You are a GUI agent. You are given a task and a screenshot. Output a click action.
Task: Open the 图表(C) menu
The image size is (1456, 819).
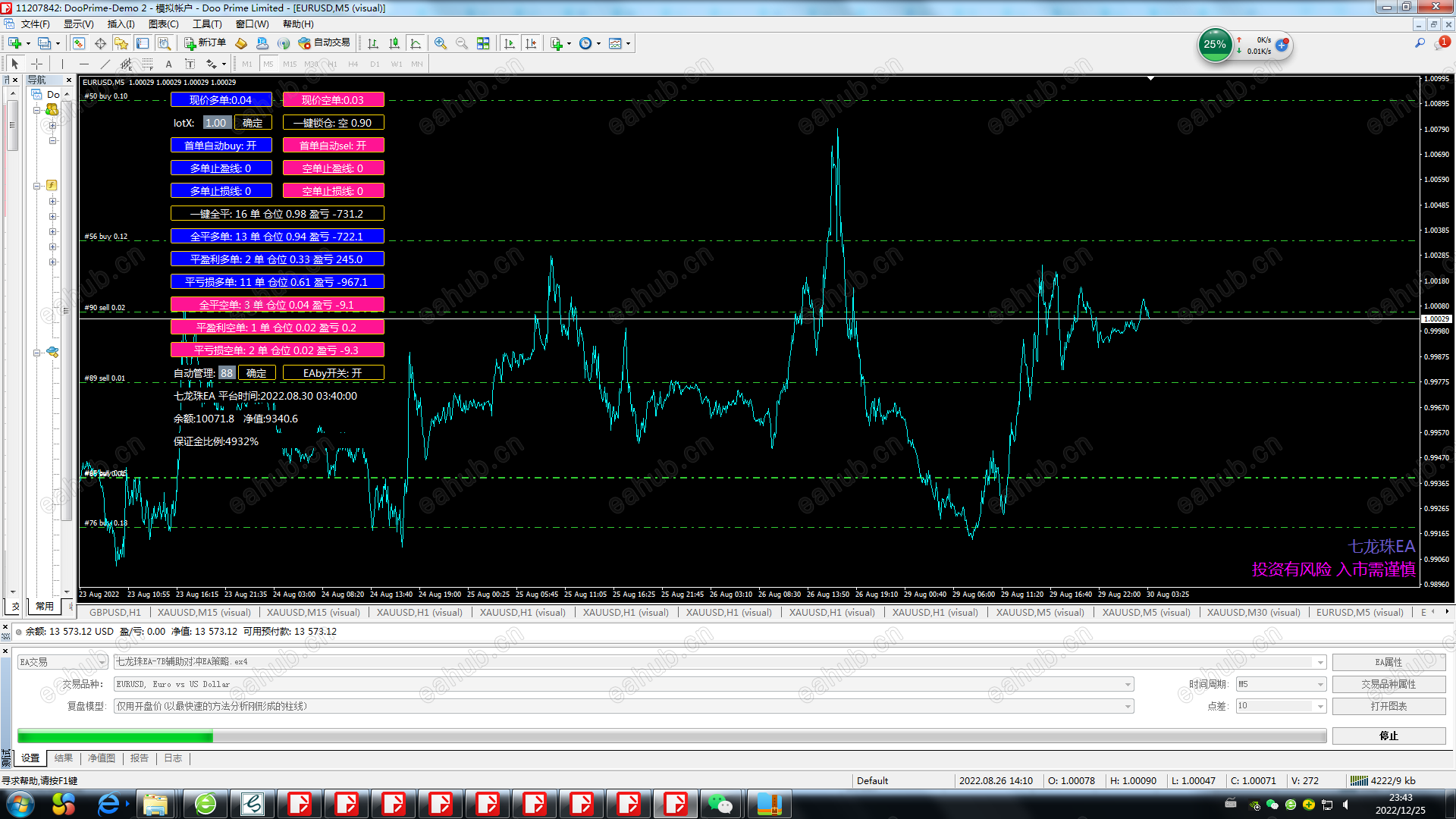pyautogui.click(x=163, y=24)
